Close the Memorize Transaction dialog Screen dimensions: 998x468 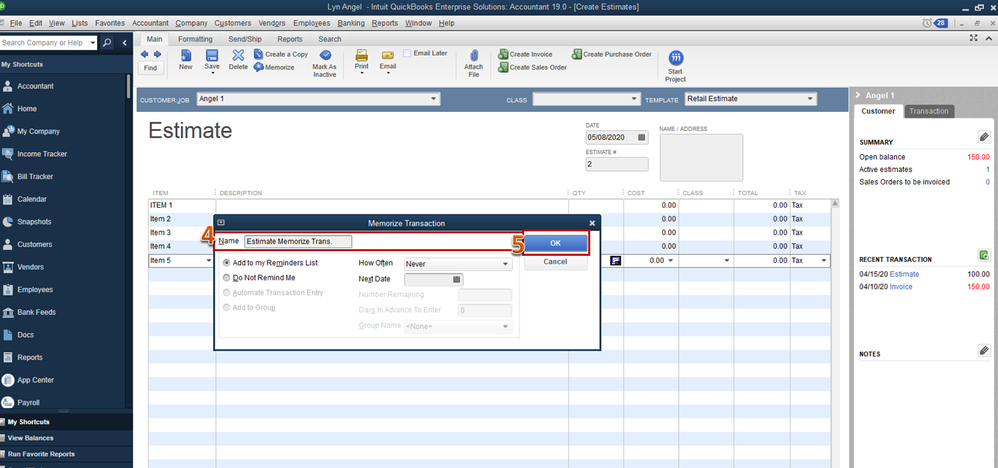592,223
